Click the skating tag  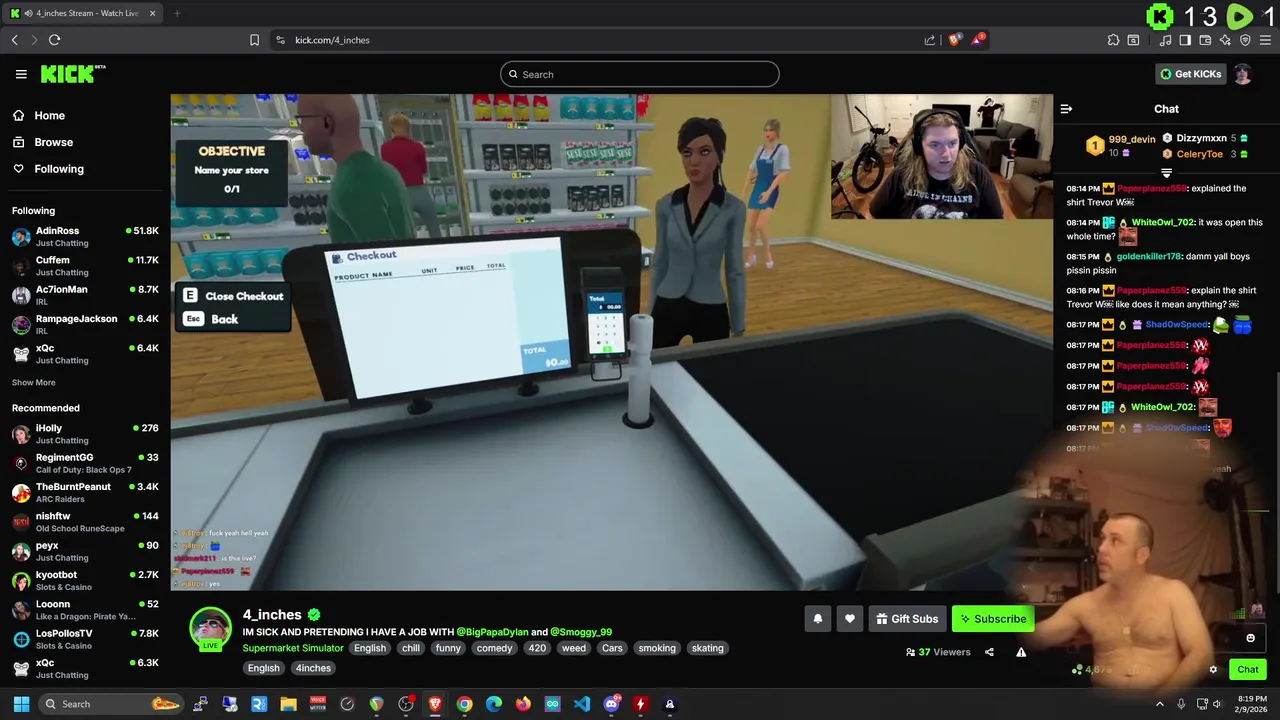click(x=707, y=648)
